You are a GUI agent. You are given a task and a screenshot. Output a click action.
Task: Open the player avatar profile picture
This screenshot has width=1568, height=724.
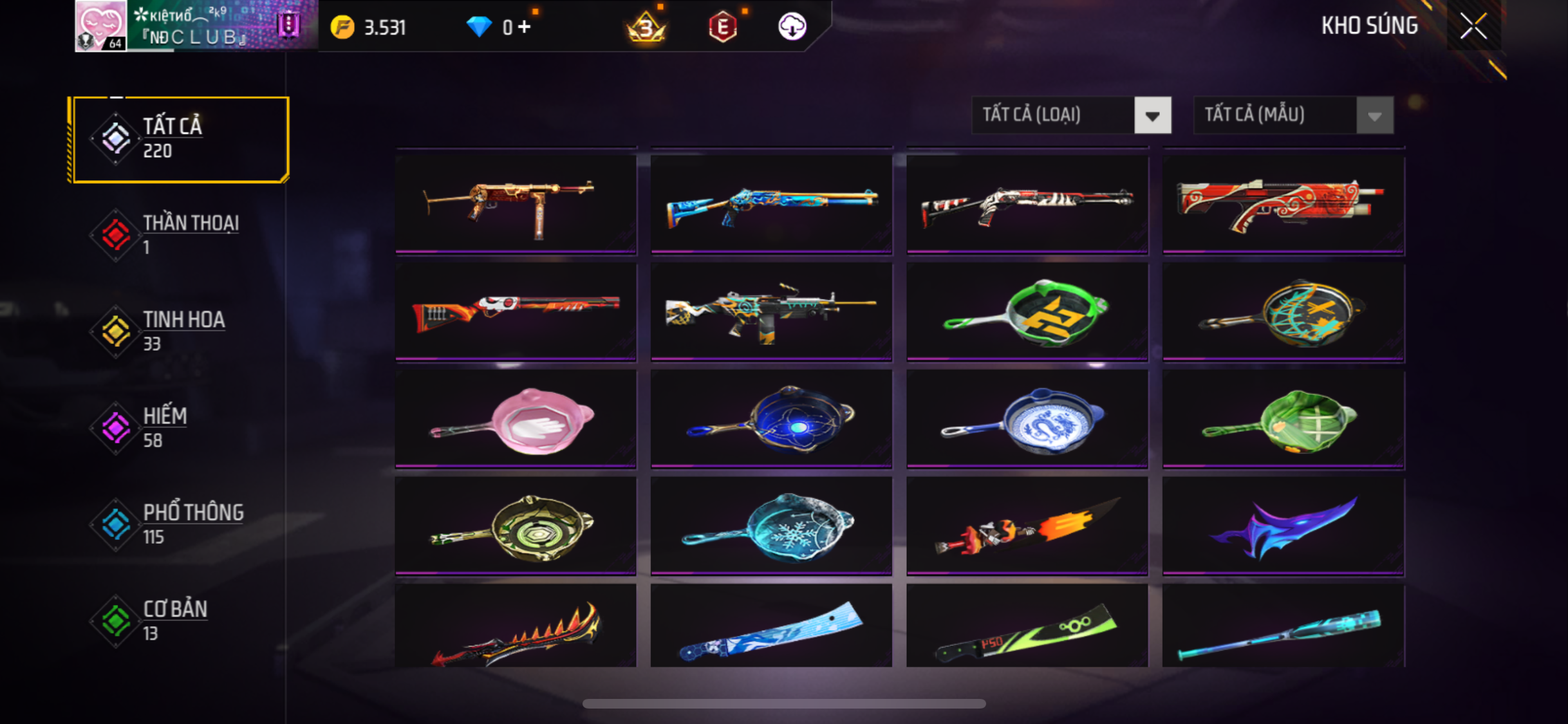tap(101, 26)
